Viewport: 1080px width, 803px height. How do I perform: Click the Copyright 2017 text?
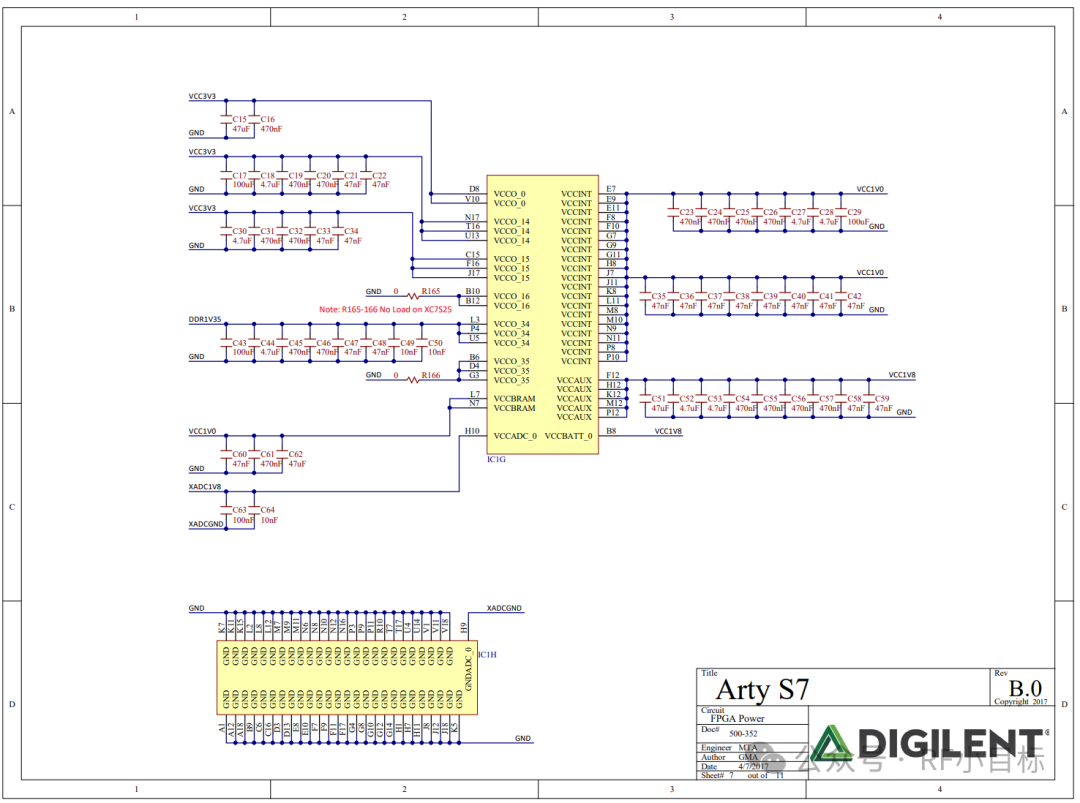(1020, 702)
